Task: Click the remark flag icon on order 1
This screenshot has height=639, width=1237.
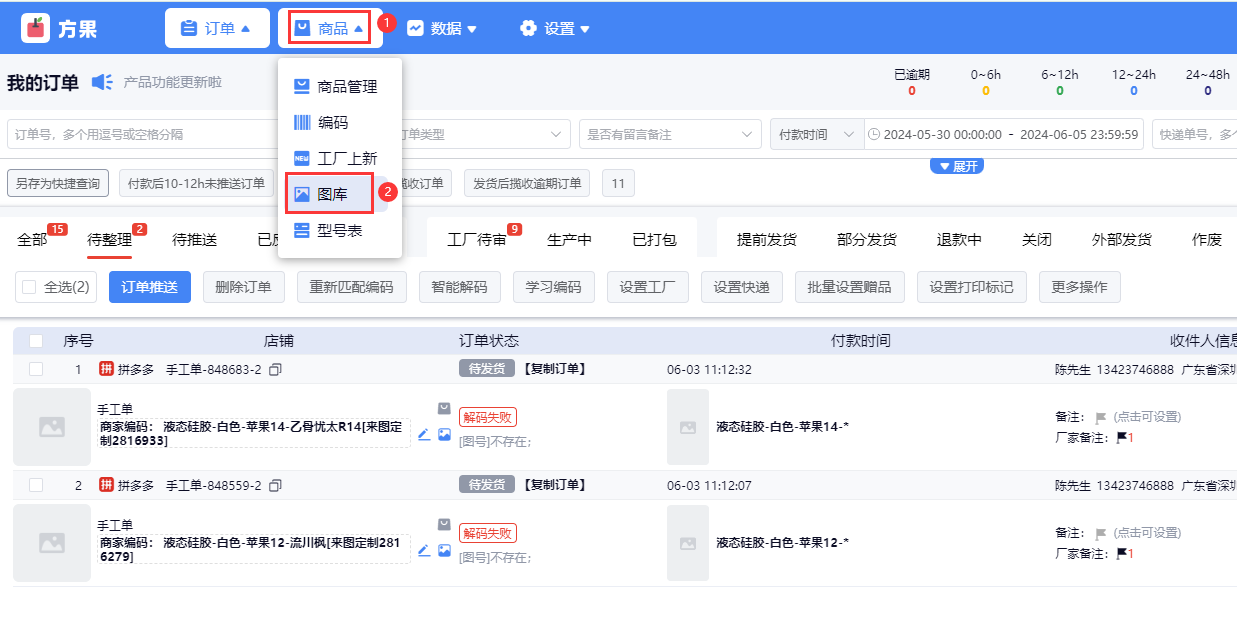Action: pyautogui.click(x=1101, y=418)
